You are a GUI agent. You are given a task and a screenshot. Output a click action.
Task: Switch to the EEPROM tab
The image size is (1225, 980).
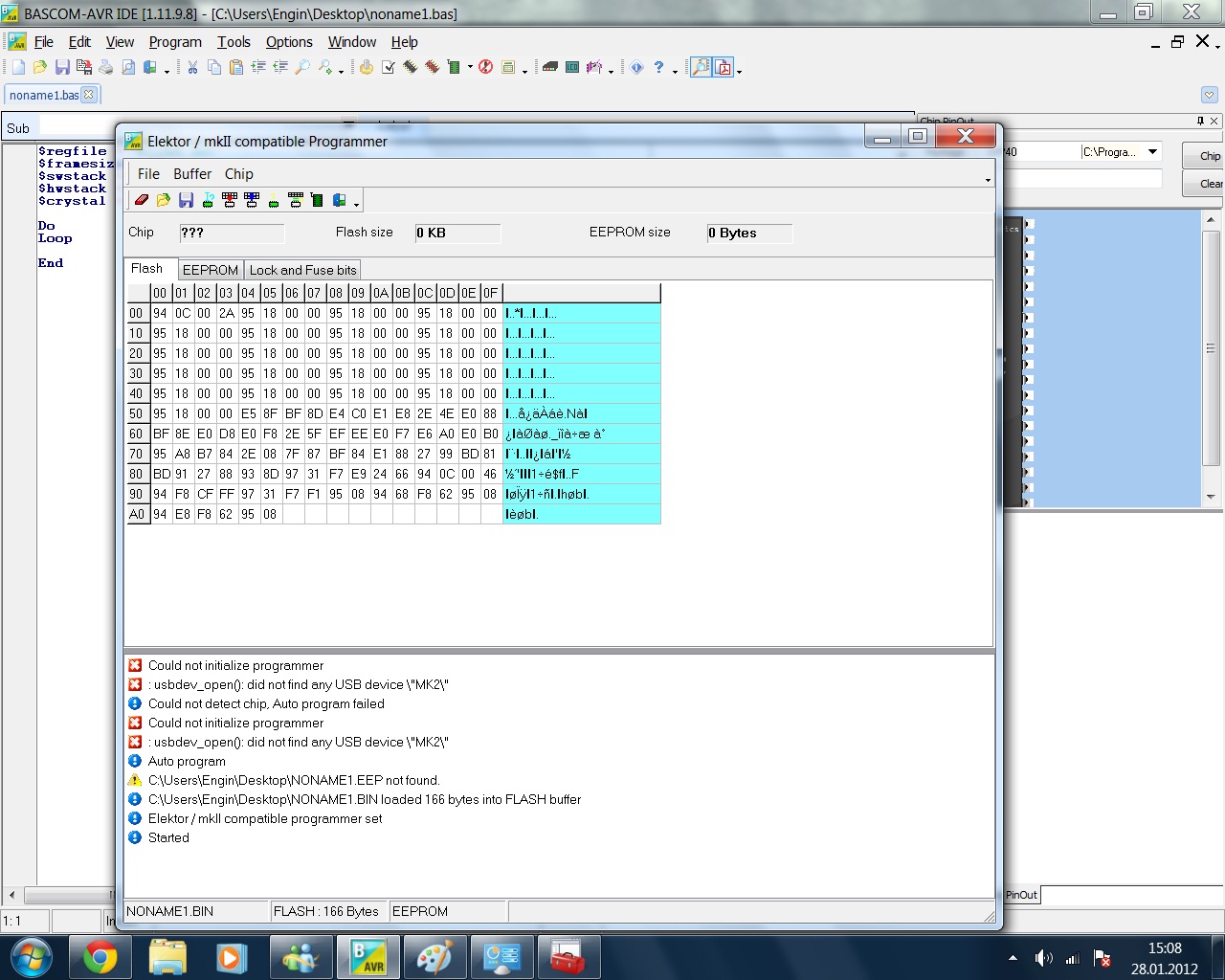211,270
